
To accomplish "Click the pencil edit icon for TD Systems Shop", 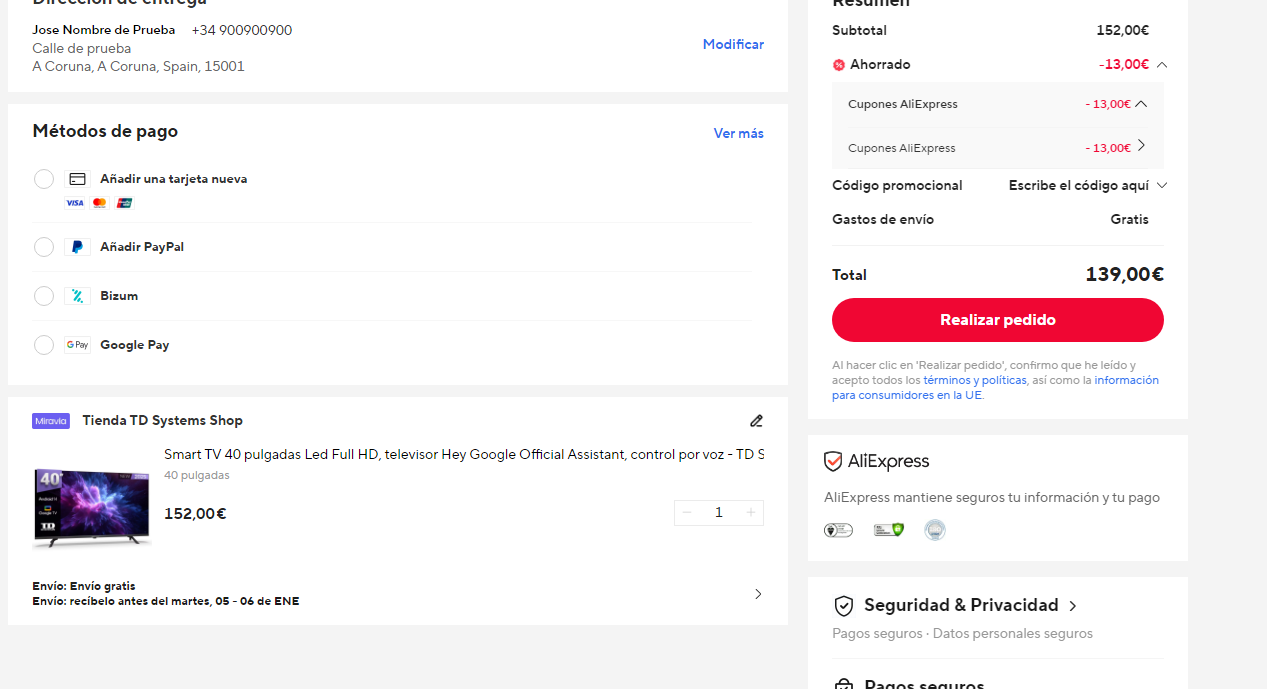I will click(756, 421).
